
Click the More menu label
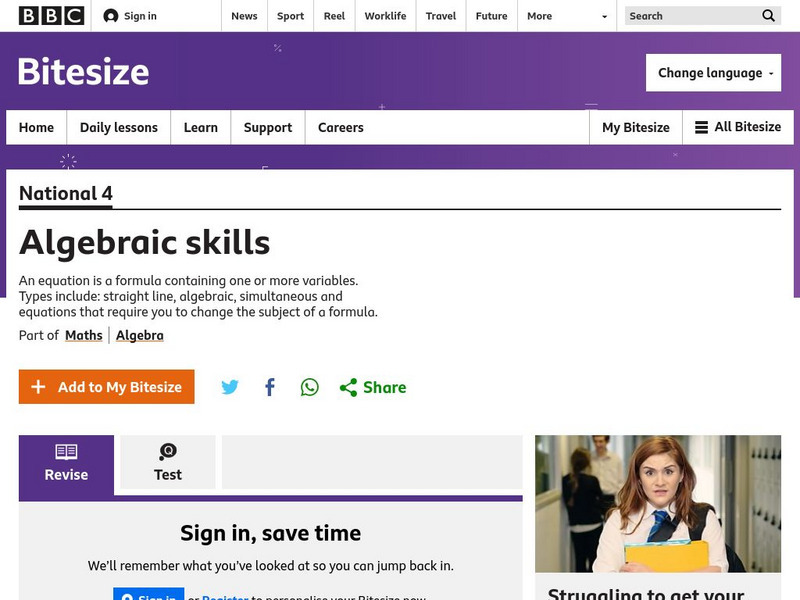(539, 16)
